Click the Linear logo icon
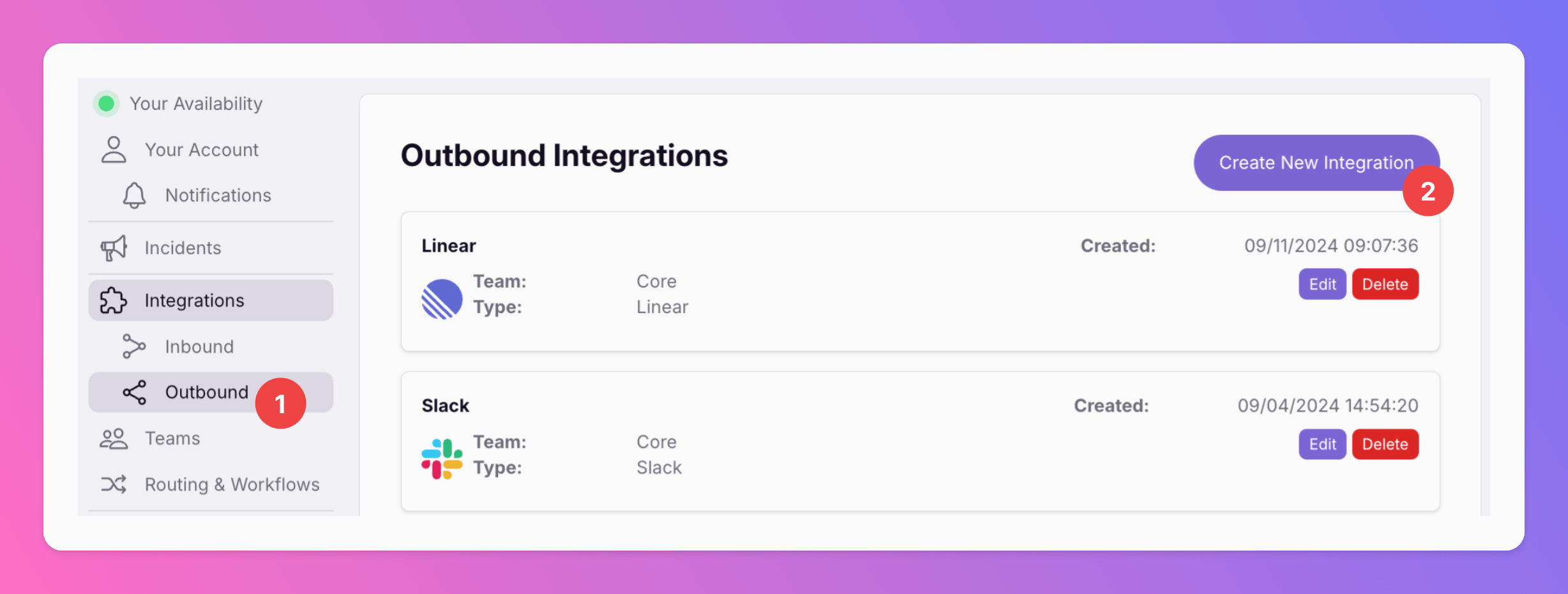1568x594 pixels. point(442,299)
